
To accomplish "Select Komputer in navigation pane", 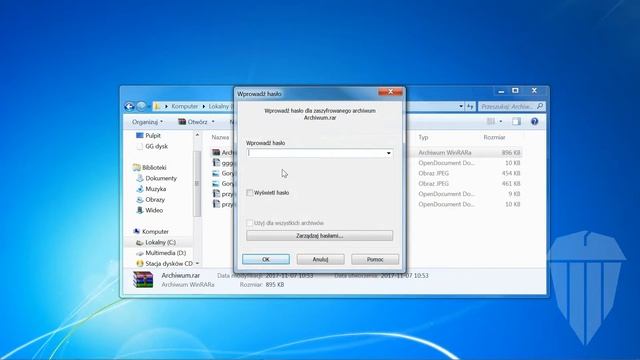I will [155, 231].
